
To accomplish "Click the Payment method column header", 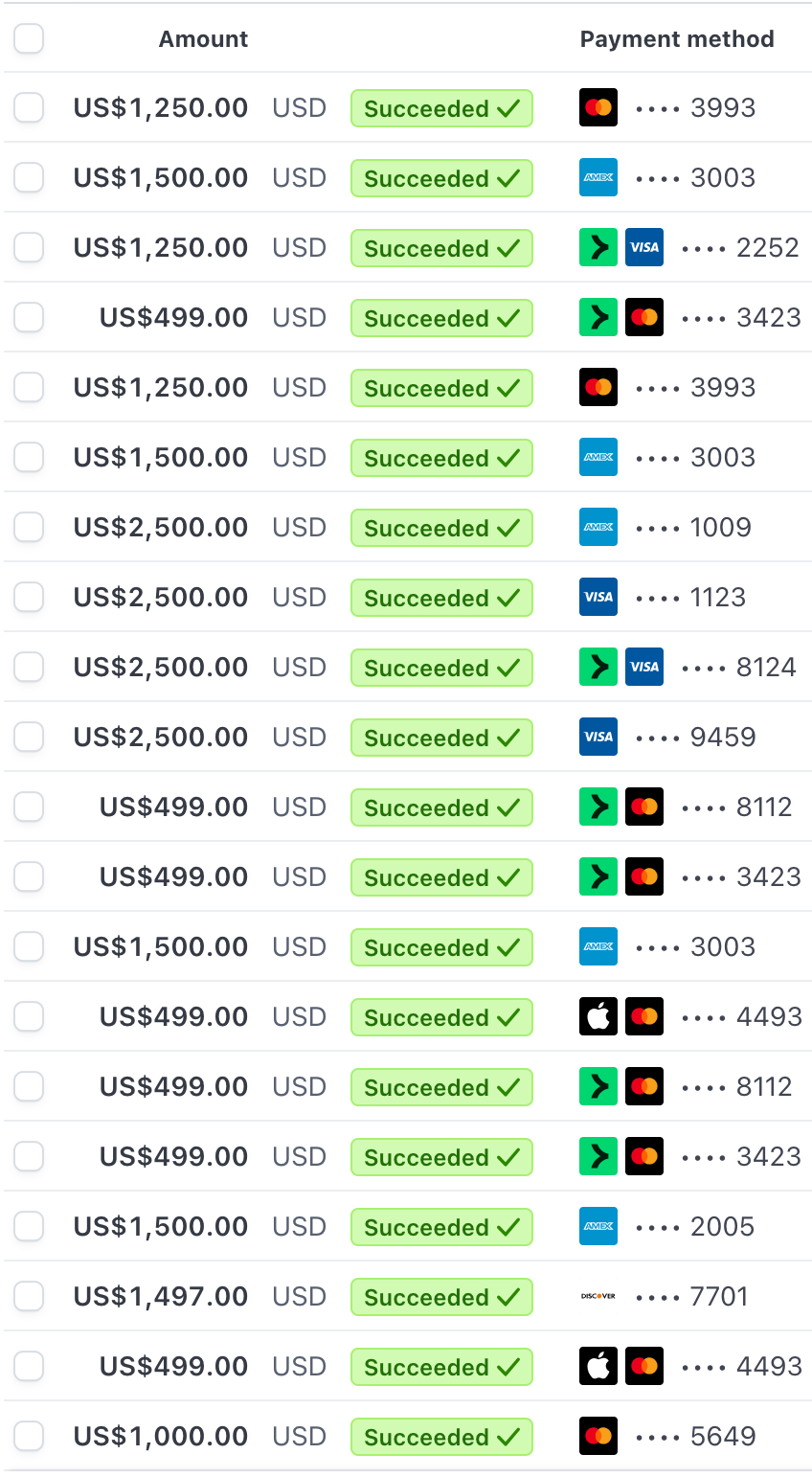I will (x=677, y=39).
